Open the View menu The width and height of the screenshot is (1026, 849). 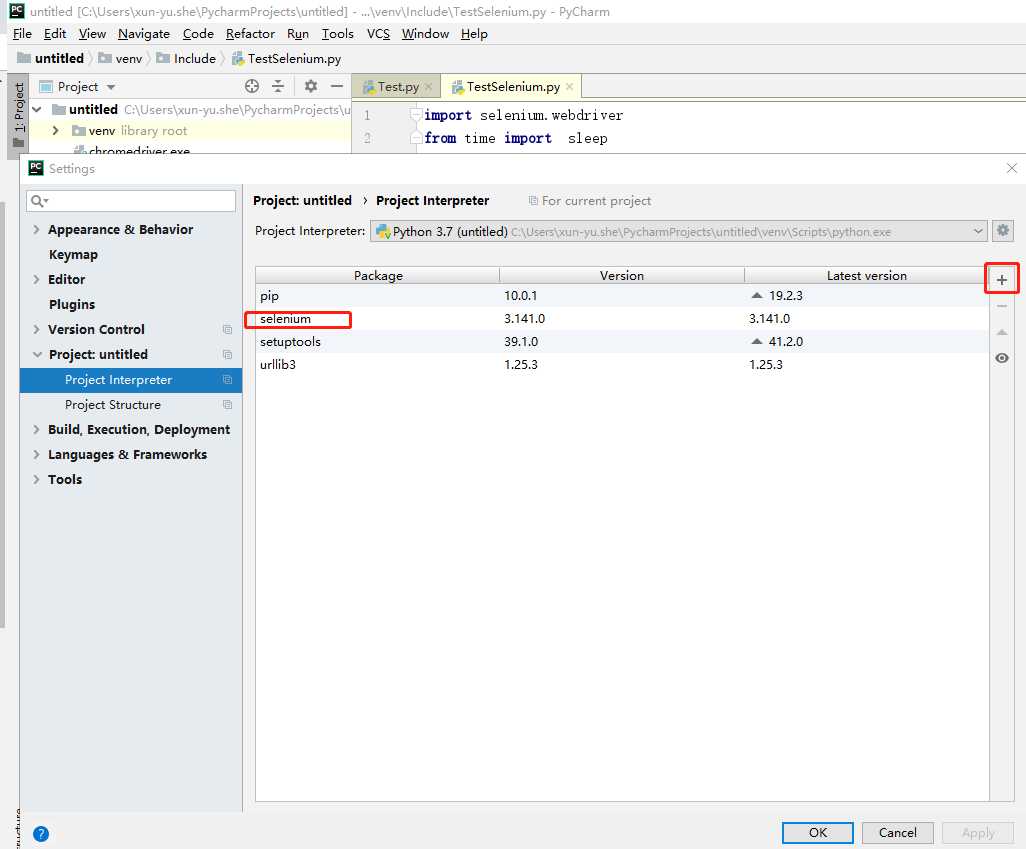pos(92,33)
